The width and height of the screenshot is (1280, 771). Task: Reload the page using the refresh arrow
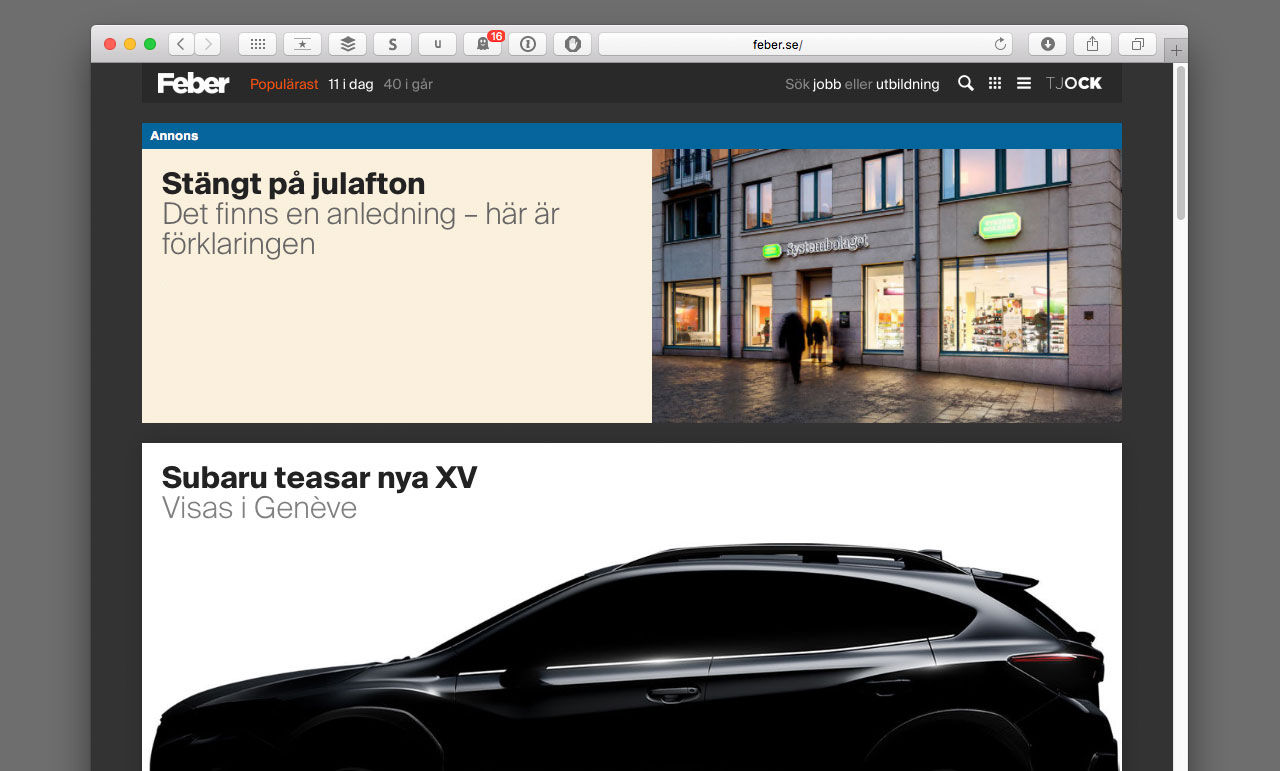click(1000, 44)
